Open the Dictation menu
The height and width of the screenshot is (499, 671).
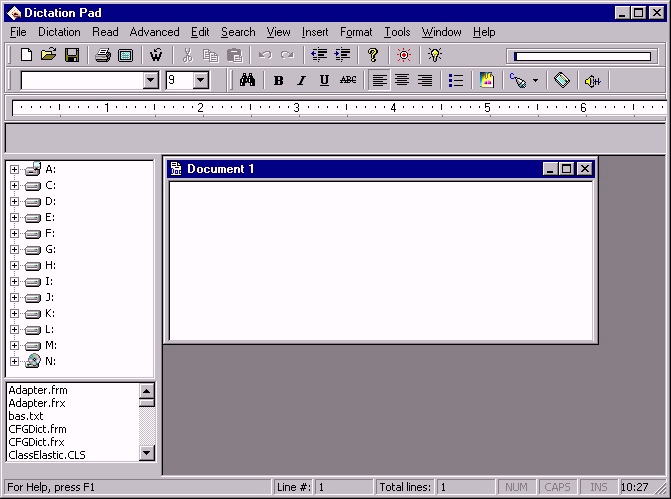[x=59, y=32]
